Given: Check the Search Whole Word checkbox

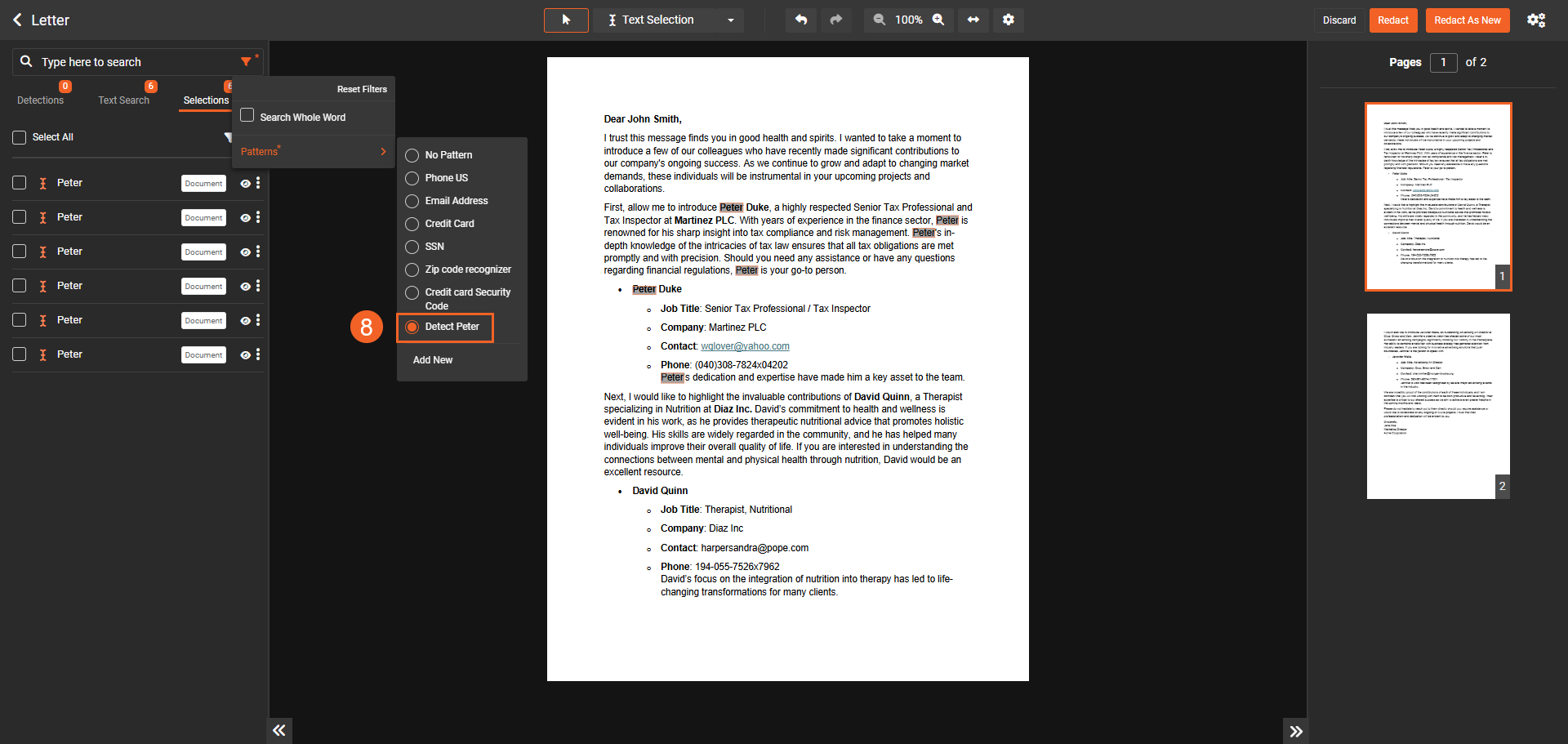Looking at the screenshot, I should click(x=247, y=116).
